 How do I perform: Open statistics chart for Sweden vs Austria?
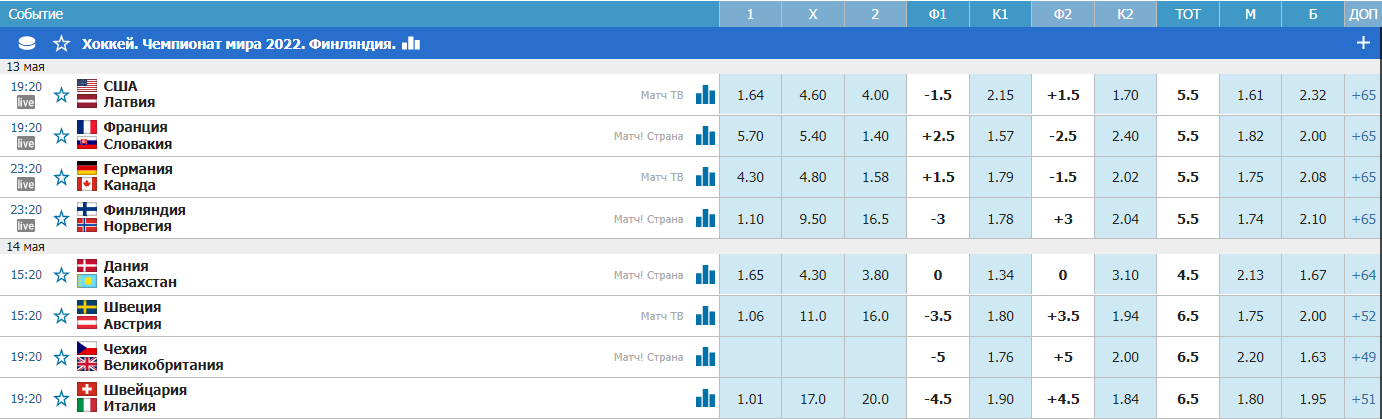coord(706,316)
